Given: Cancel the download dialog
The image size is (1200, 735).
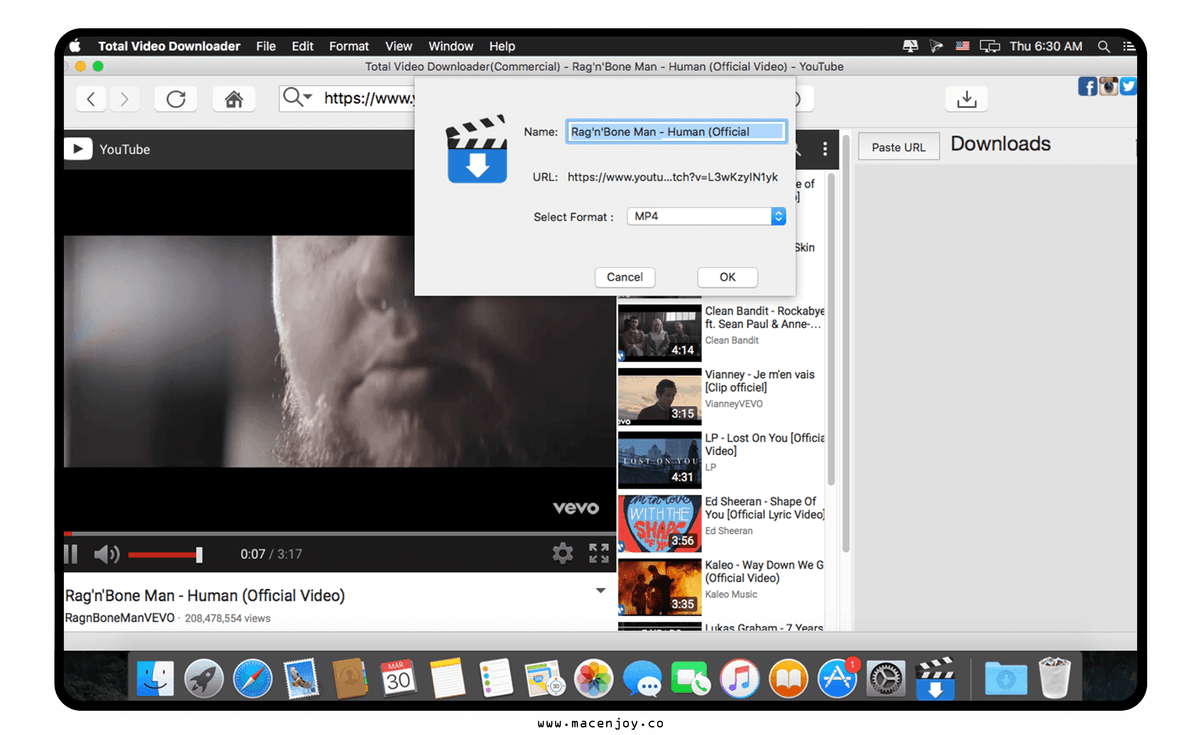Looking at the screenshot, I should [x=625, y=277].
